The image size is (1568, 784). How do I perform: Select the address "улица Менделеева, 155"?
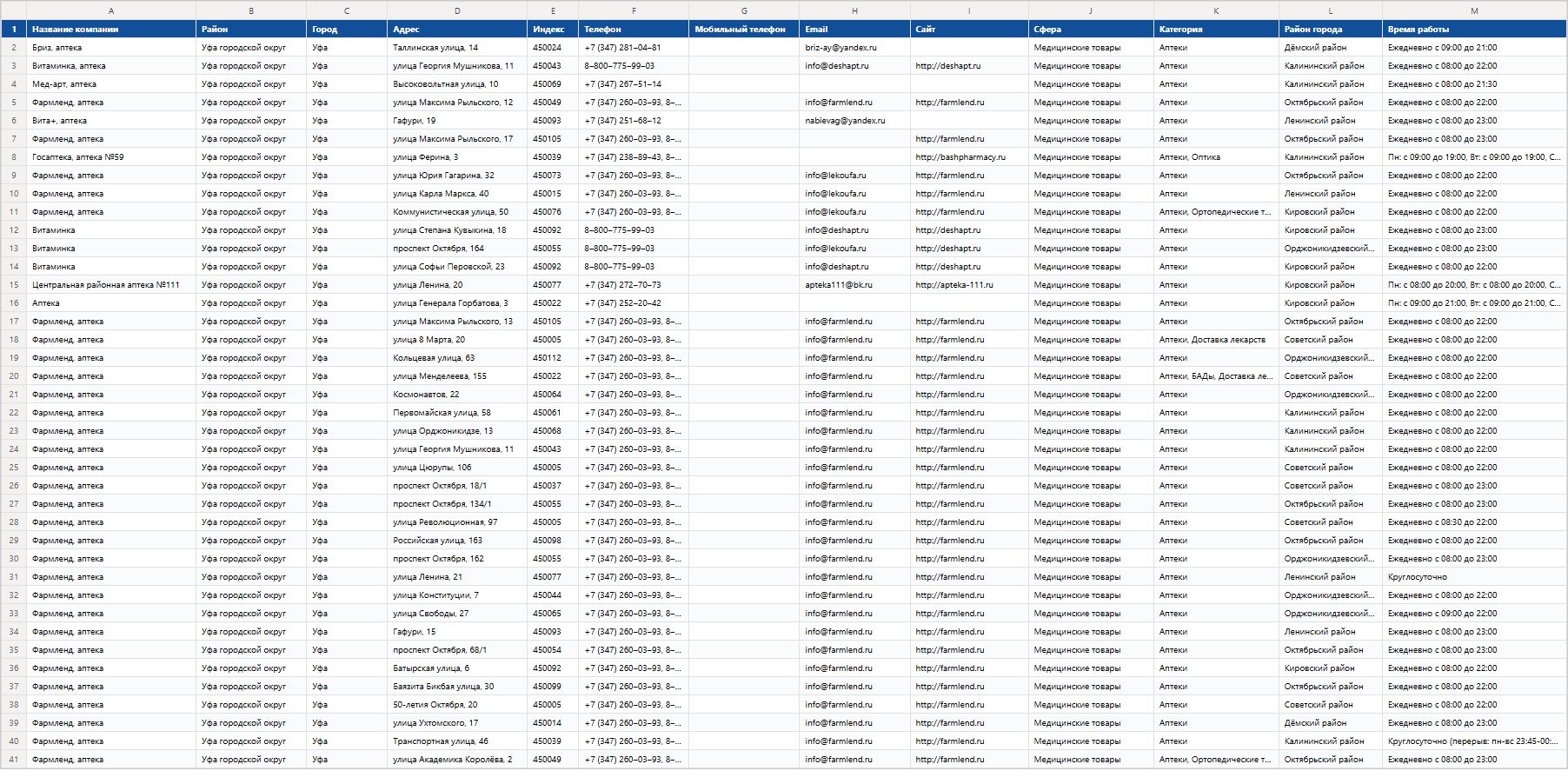pyautogui.click(x=457, y=376)
